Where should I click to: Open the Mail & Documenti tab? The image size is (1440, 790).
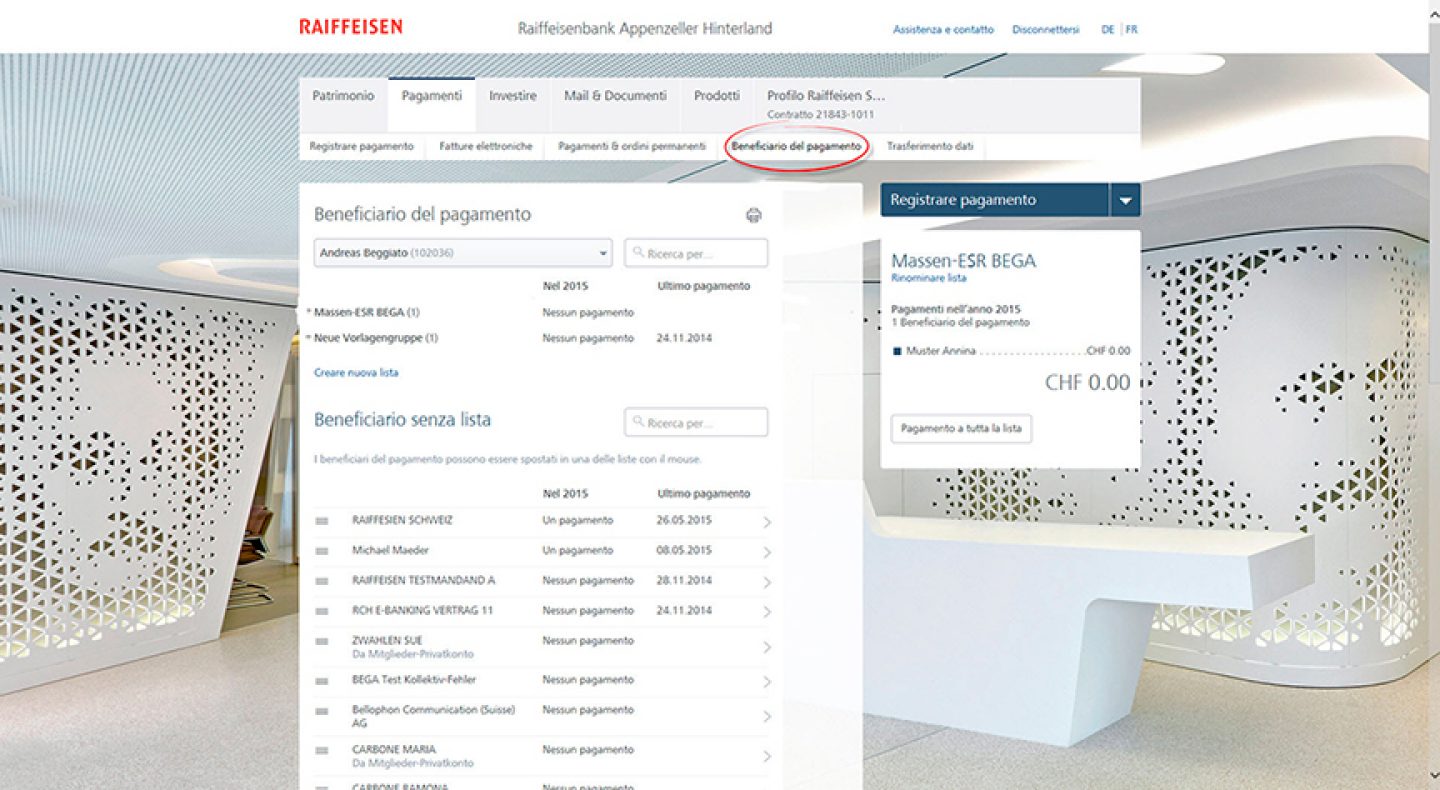point(615,96)
